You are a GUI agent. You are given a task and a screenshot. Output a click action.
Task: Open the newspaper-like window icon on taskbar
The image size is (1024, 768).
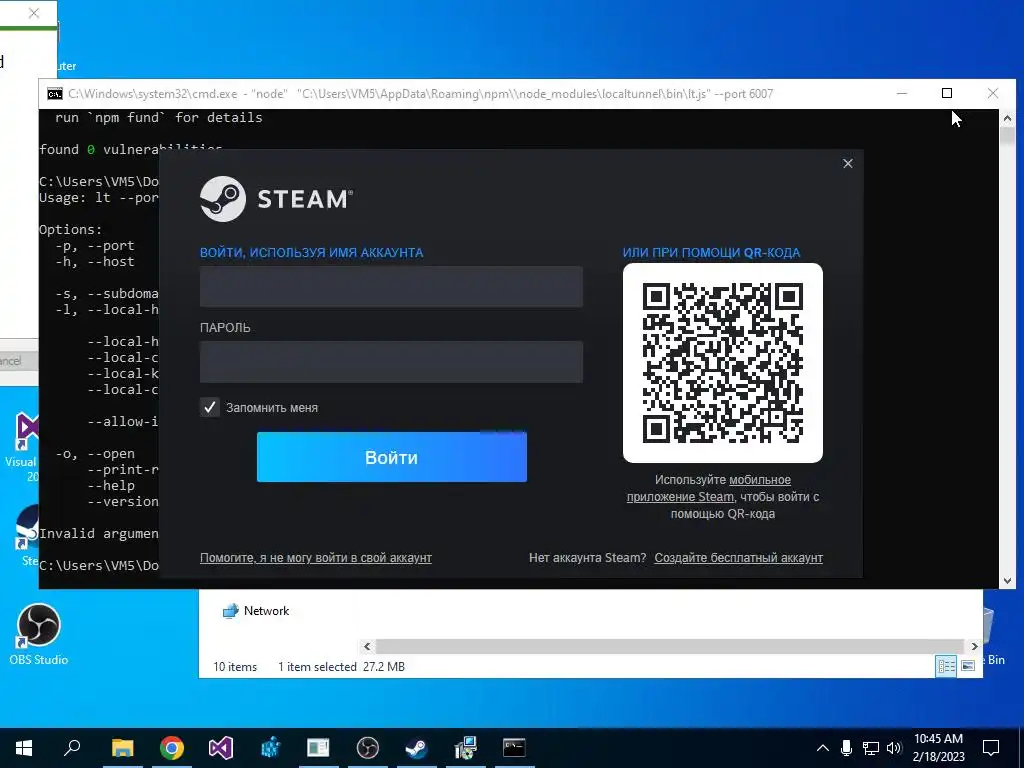[318, 748]
